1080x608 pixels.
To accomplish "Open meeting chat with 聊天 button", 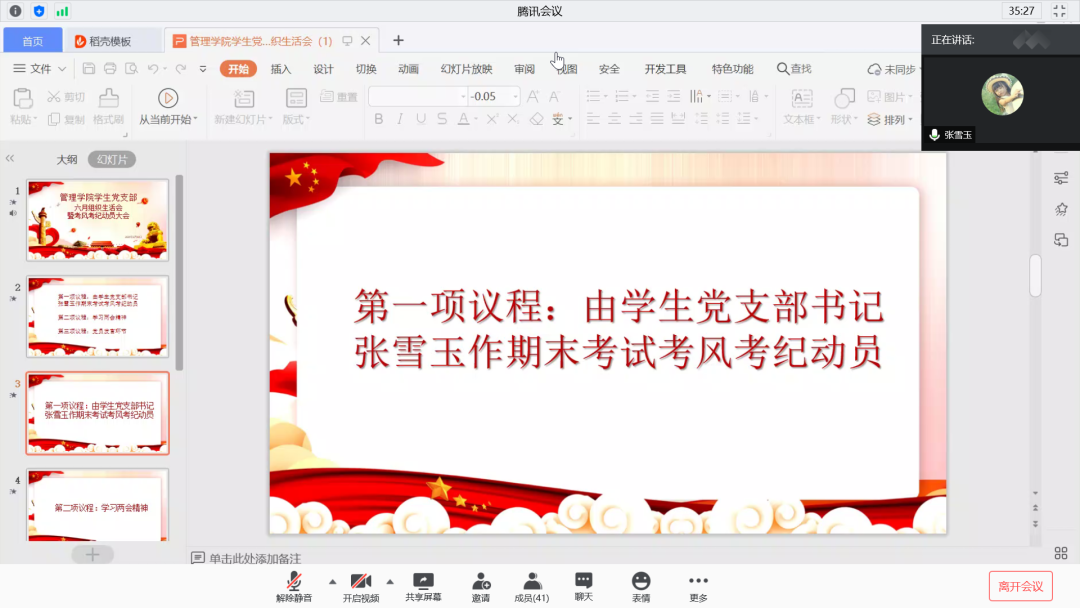I will (x=583, y=585).
